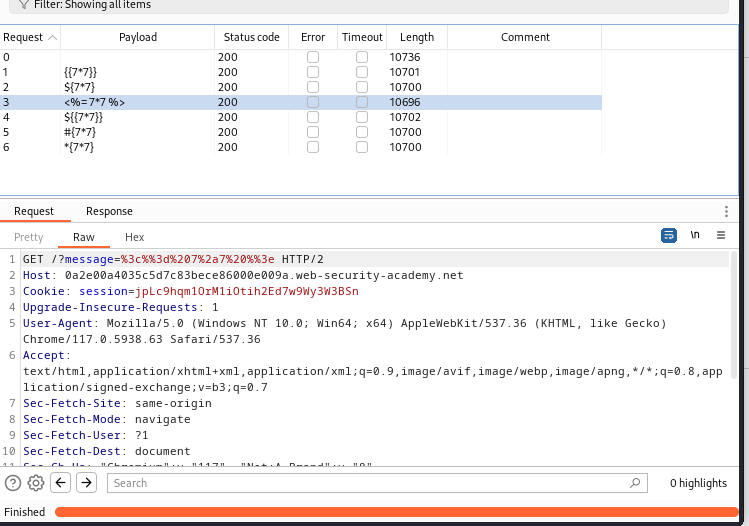Toggle Error checkbox for payload *{7*7}
Viewport: 749px width, 526px height.
coord(313,147)
